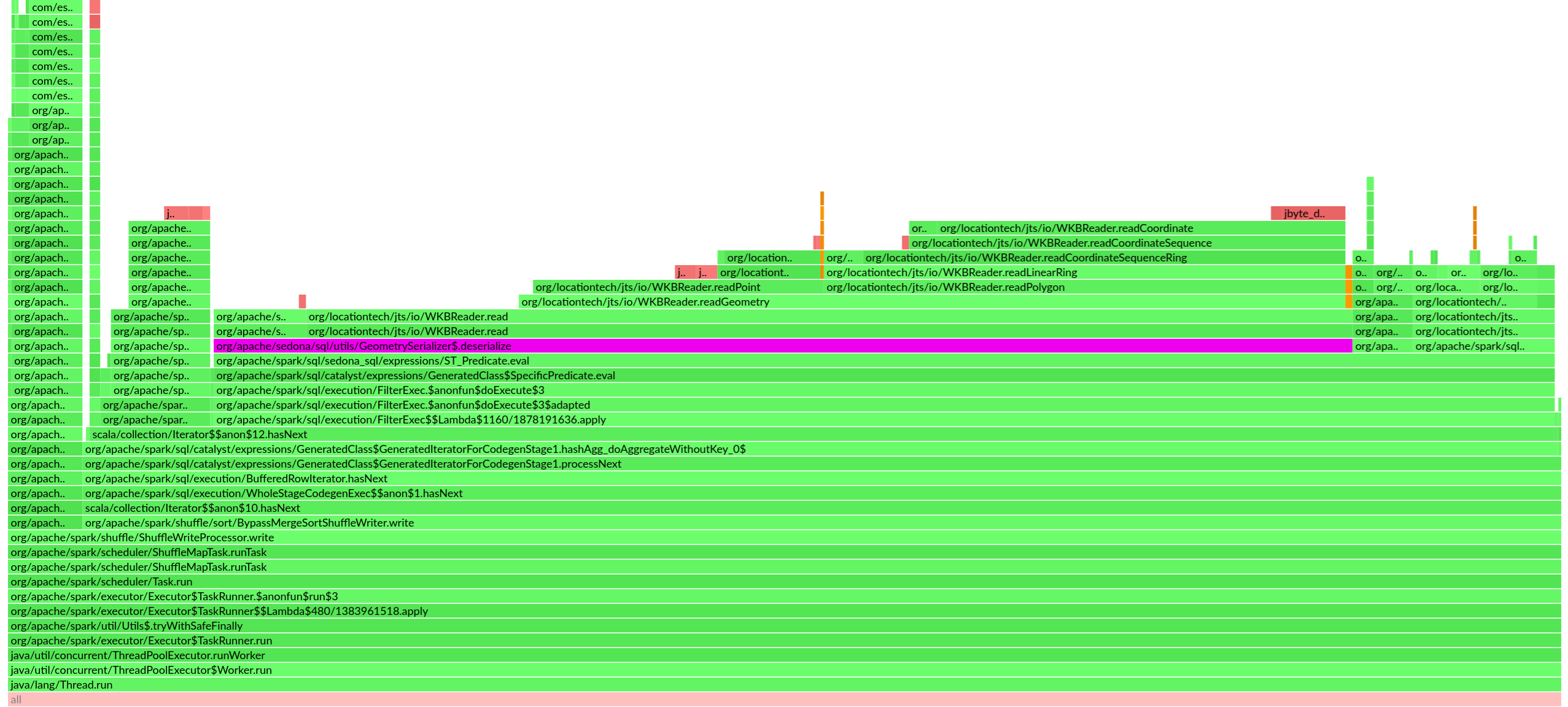Click Utils$.tryWithSafeFinally frame
The image size is (1568, 707).
(x=784, y=626)
